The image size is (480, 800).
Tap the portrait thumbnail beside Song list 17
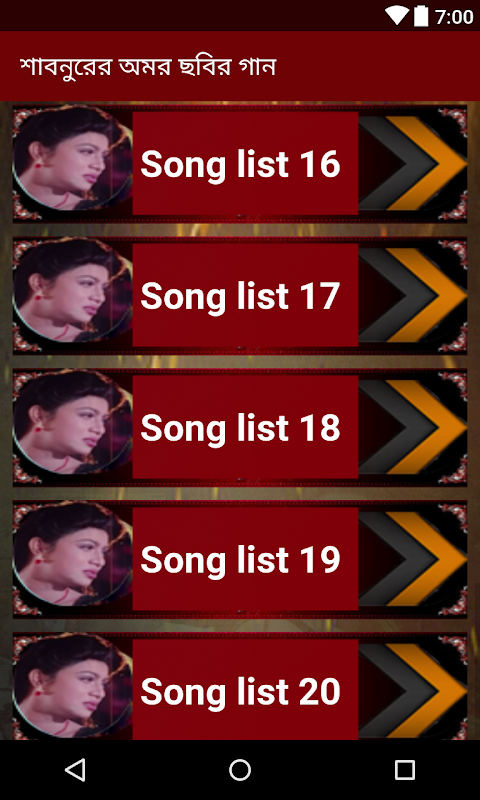tap(72, 290)
